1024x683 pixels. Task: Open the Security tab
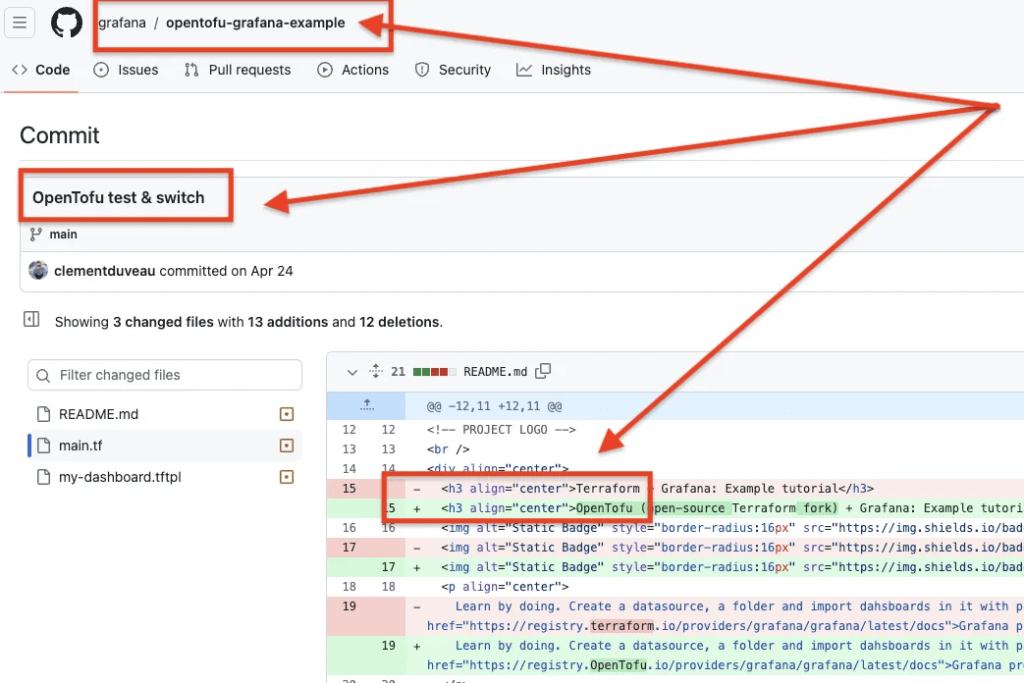pos(453,70)
